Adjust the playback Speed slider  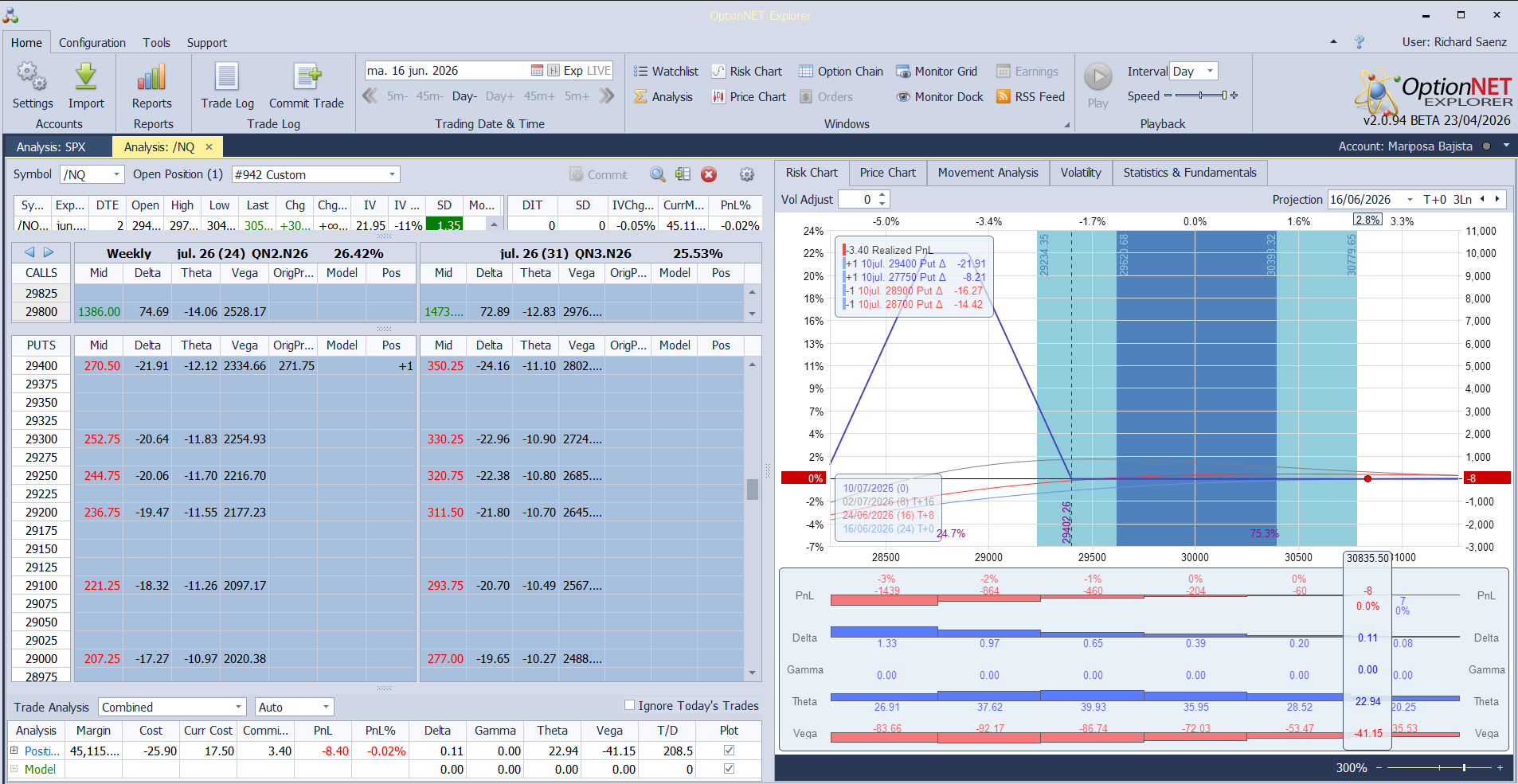pos(1200,96)
